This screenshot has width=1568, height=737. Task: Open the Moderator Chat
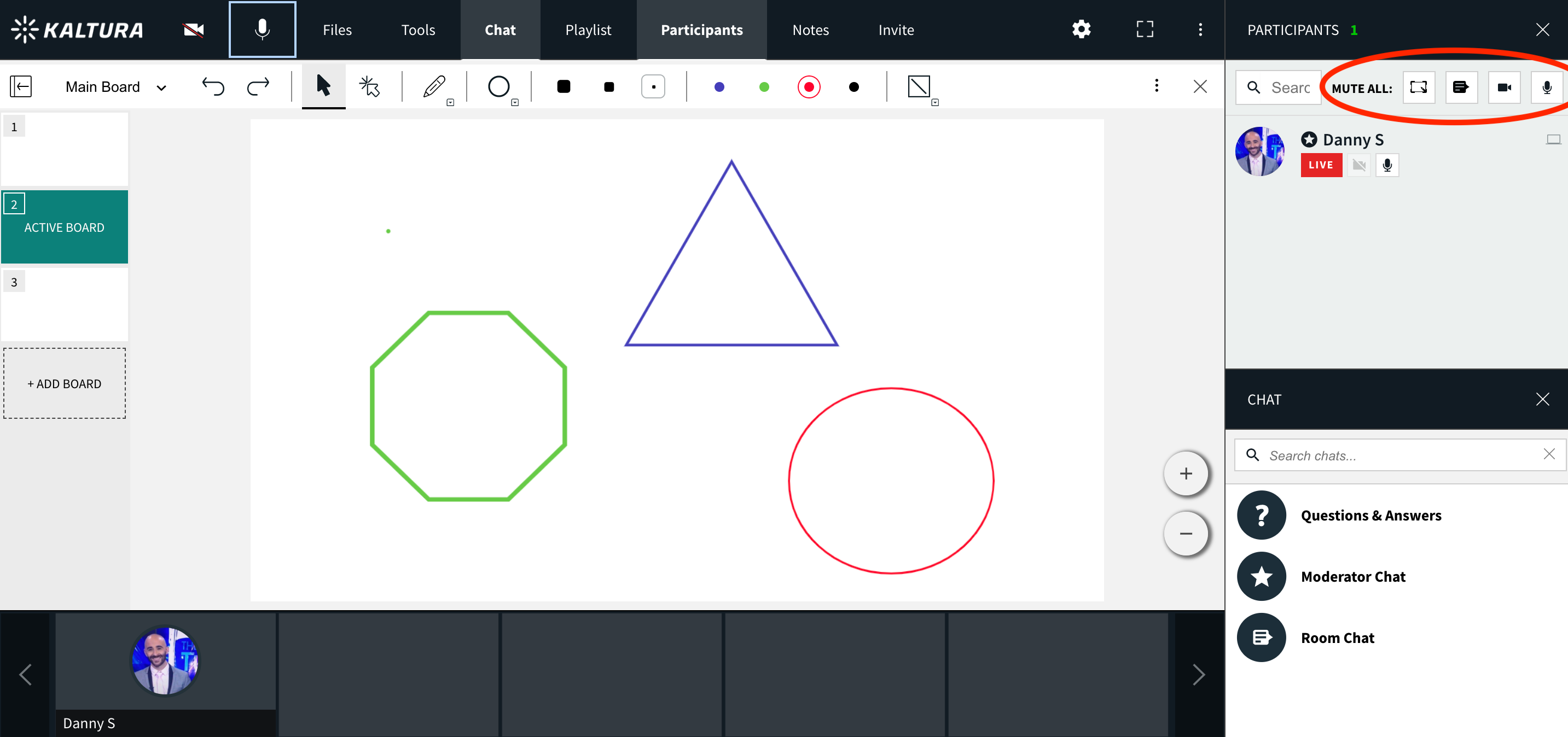click(1352, 576)
